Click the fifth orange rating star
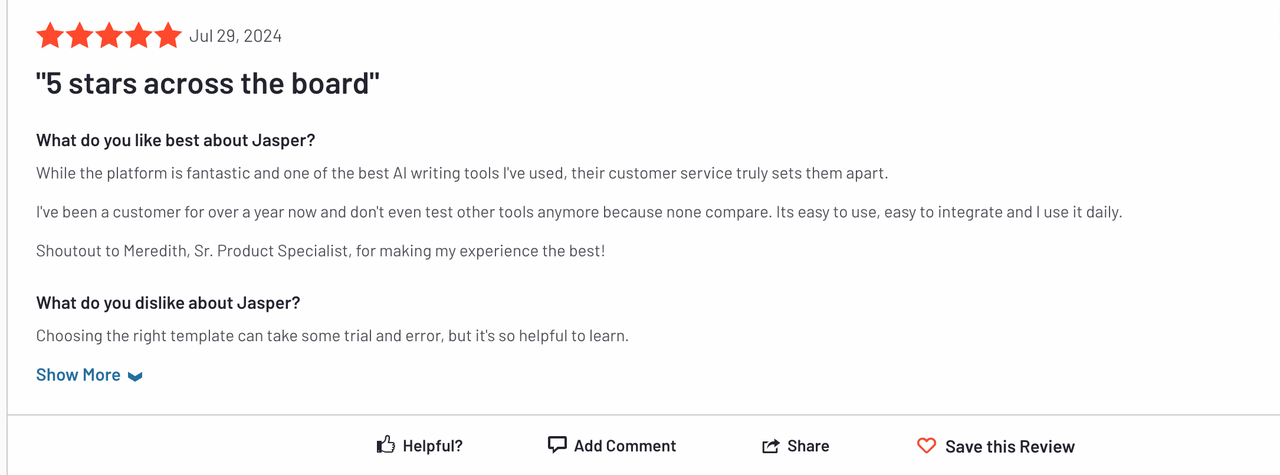The width and height of the screenshot is (1280, 475). click(x=168, y=36)
